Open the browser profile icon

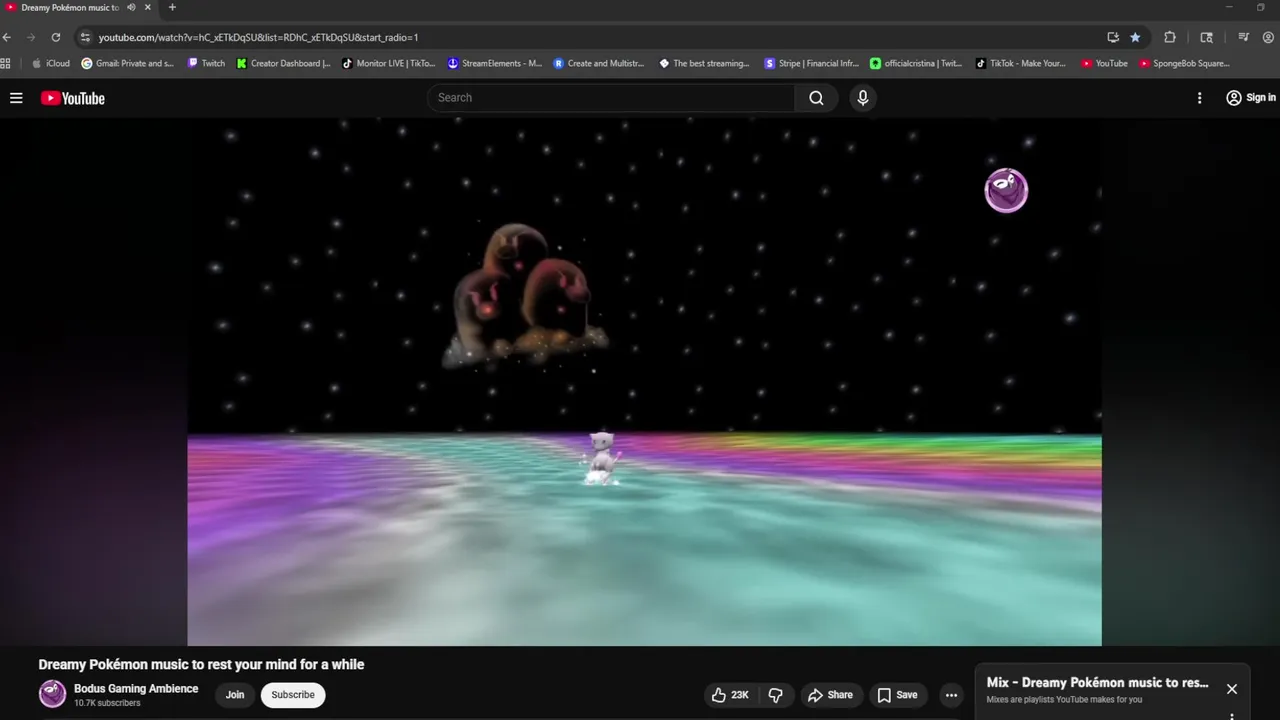[1270, 37]
